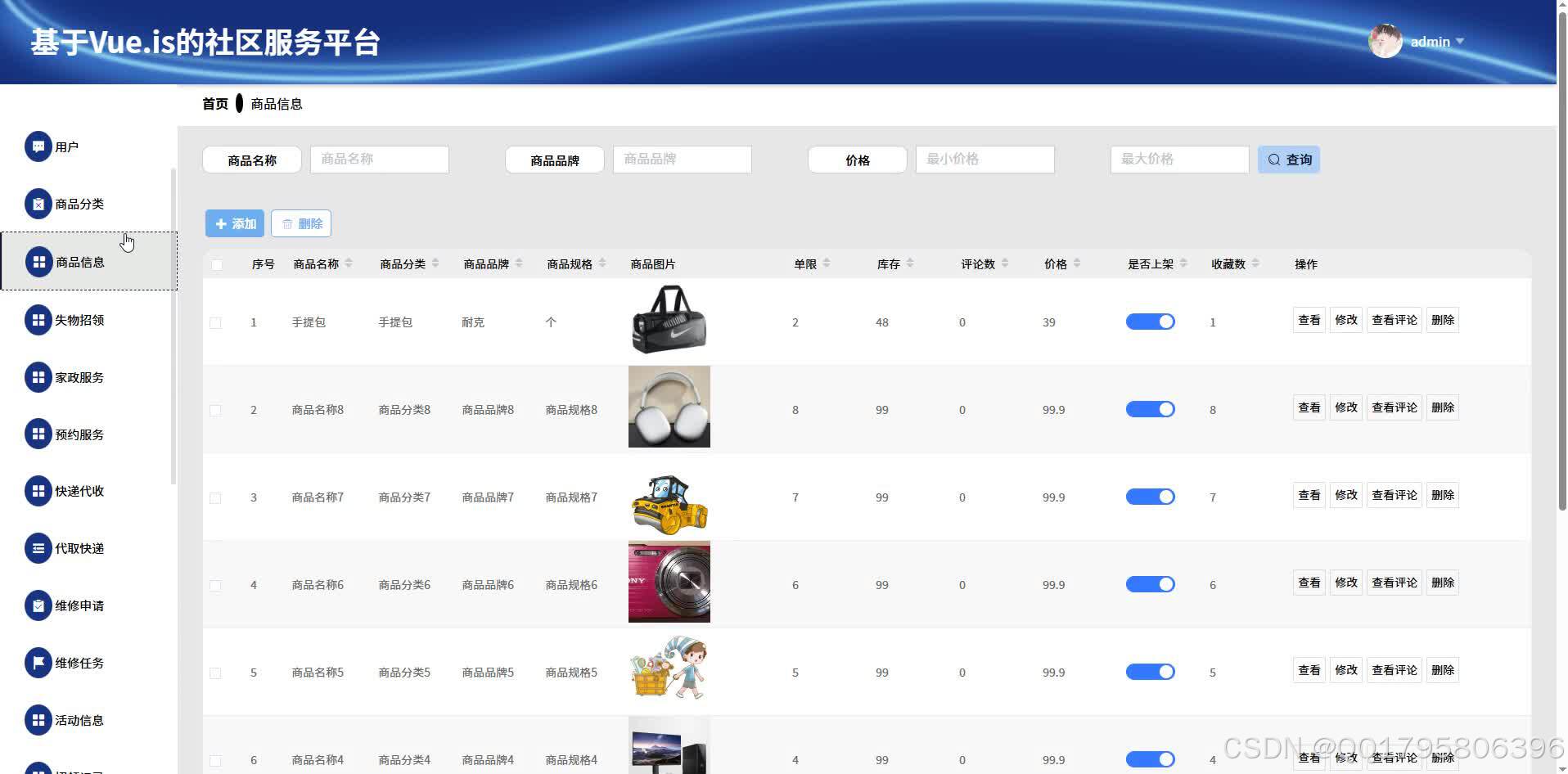Check the row for 商品名称5
This screenshot has height=774, width=1568.
(x=216, y=673)
